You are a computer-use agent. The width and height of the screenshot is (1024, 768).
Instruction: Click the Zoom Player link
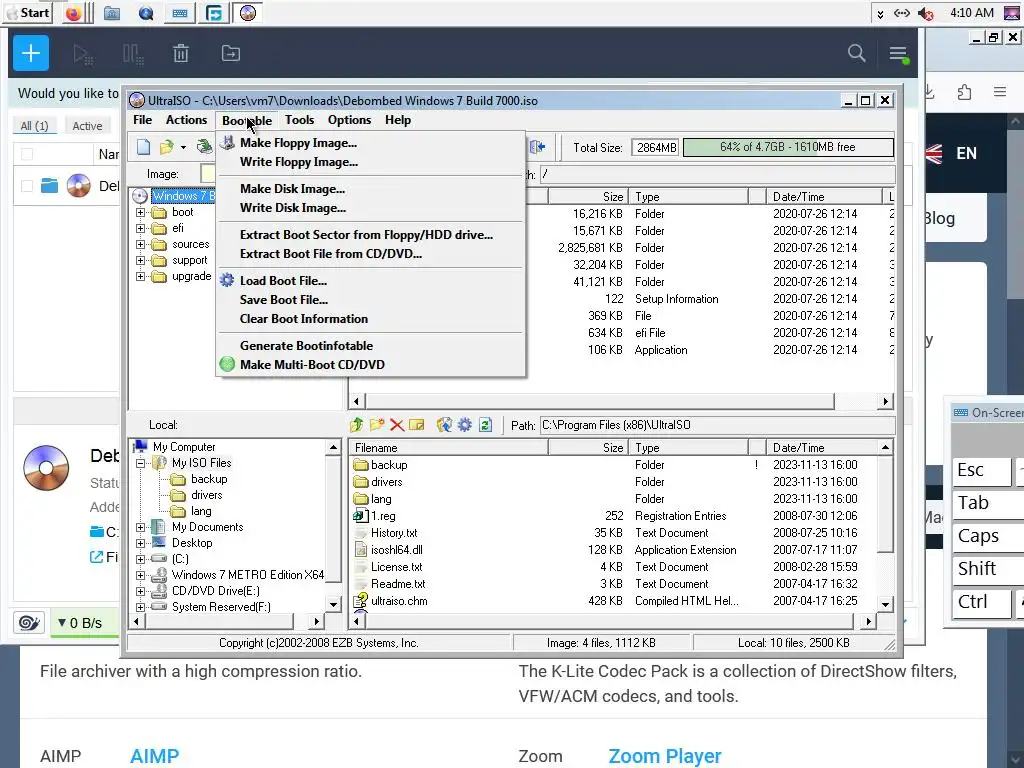coord(665,756)
